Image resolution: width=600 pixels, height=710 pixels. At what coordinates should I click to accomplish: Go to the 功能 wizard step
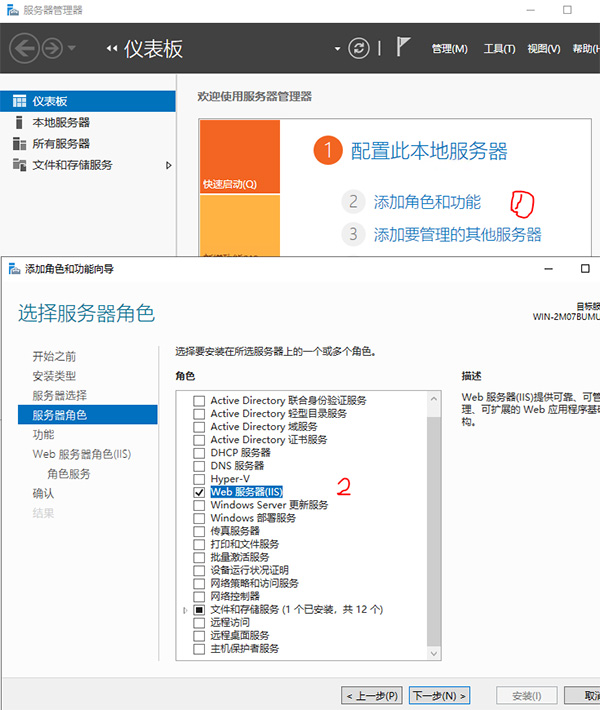[43, 435]
